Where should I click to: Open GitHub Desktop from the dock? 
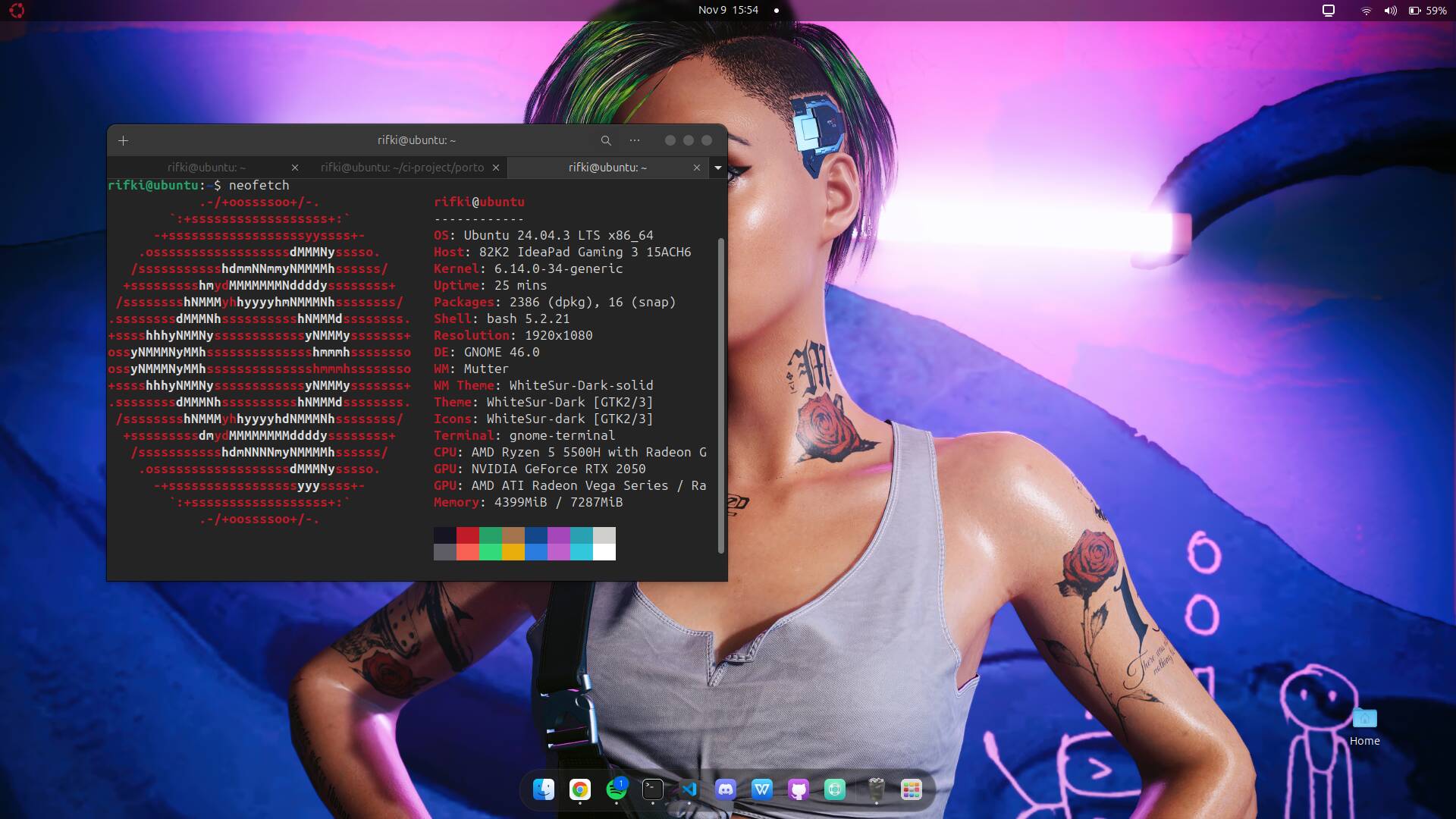[x=798, y=789]
